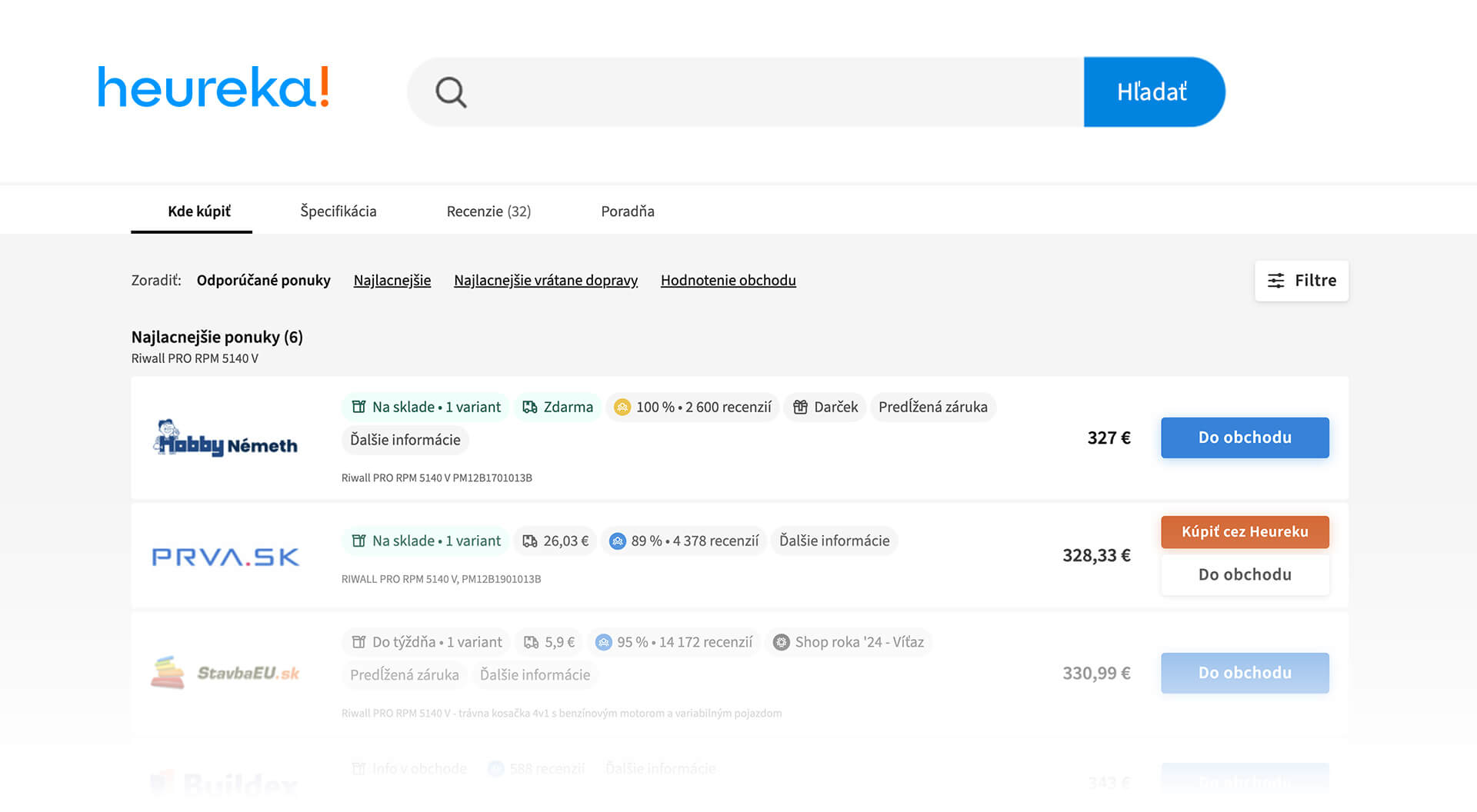This screenshot has width=1477, height=812.
Task: Open the Recenzie (32) tab
Action: (488, 211)
